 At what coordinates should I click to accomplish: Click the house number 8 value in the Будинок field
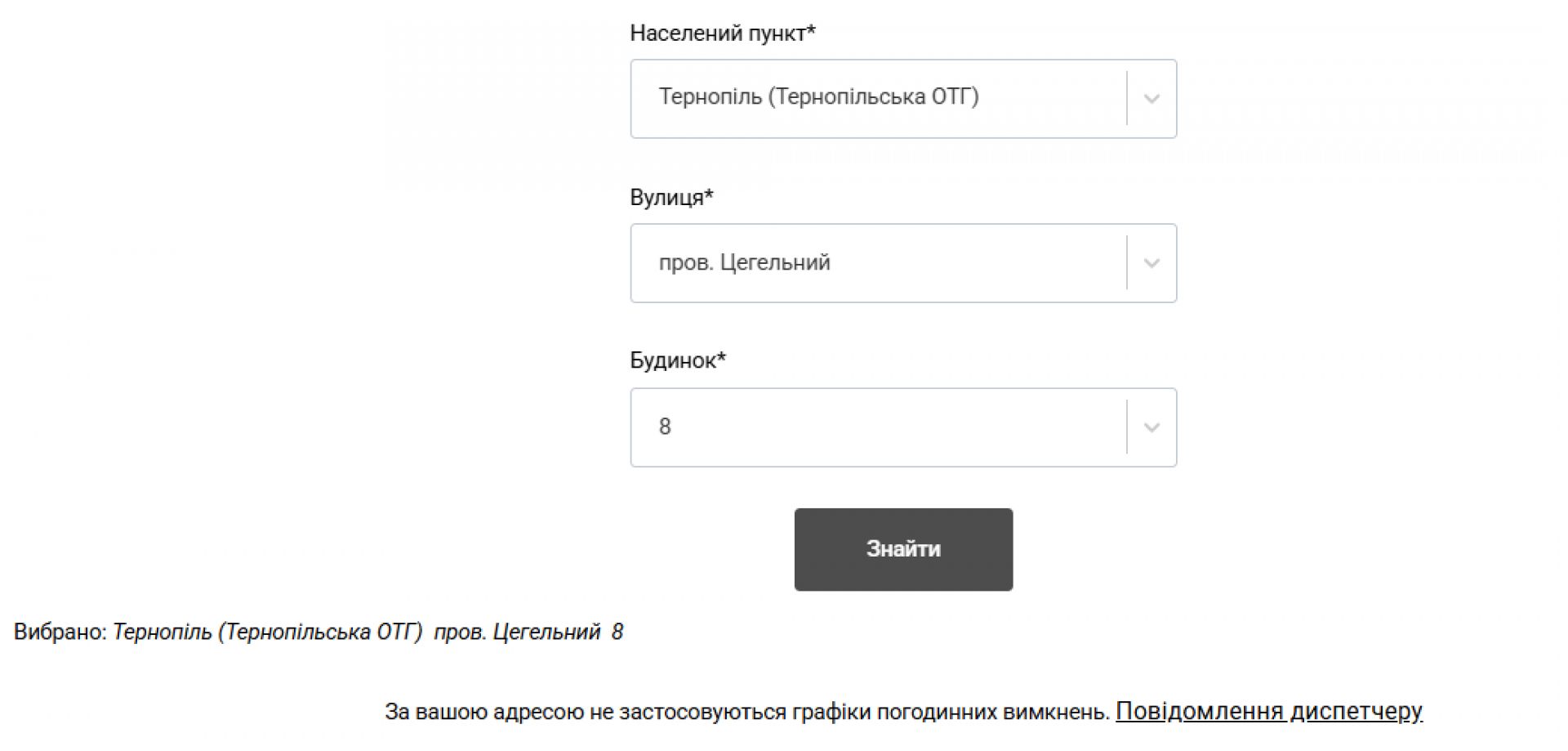pos(665,427)
